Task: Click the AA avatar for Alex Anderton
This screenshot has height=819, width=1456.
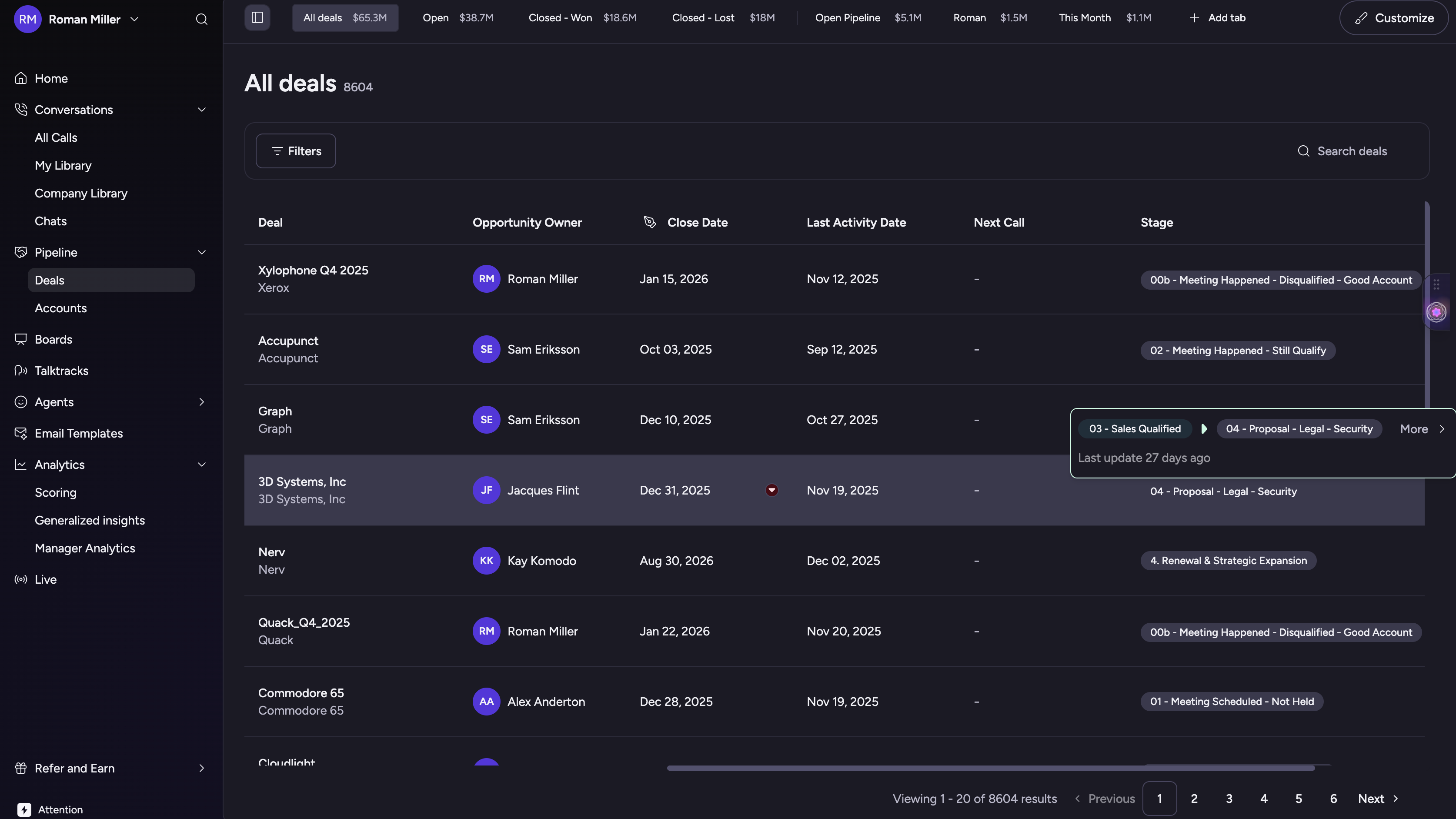Action: (x=486, y=702)
